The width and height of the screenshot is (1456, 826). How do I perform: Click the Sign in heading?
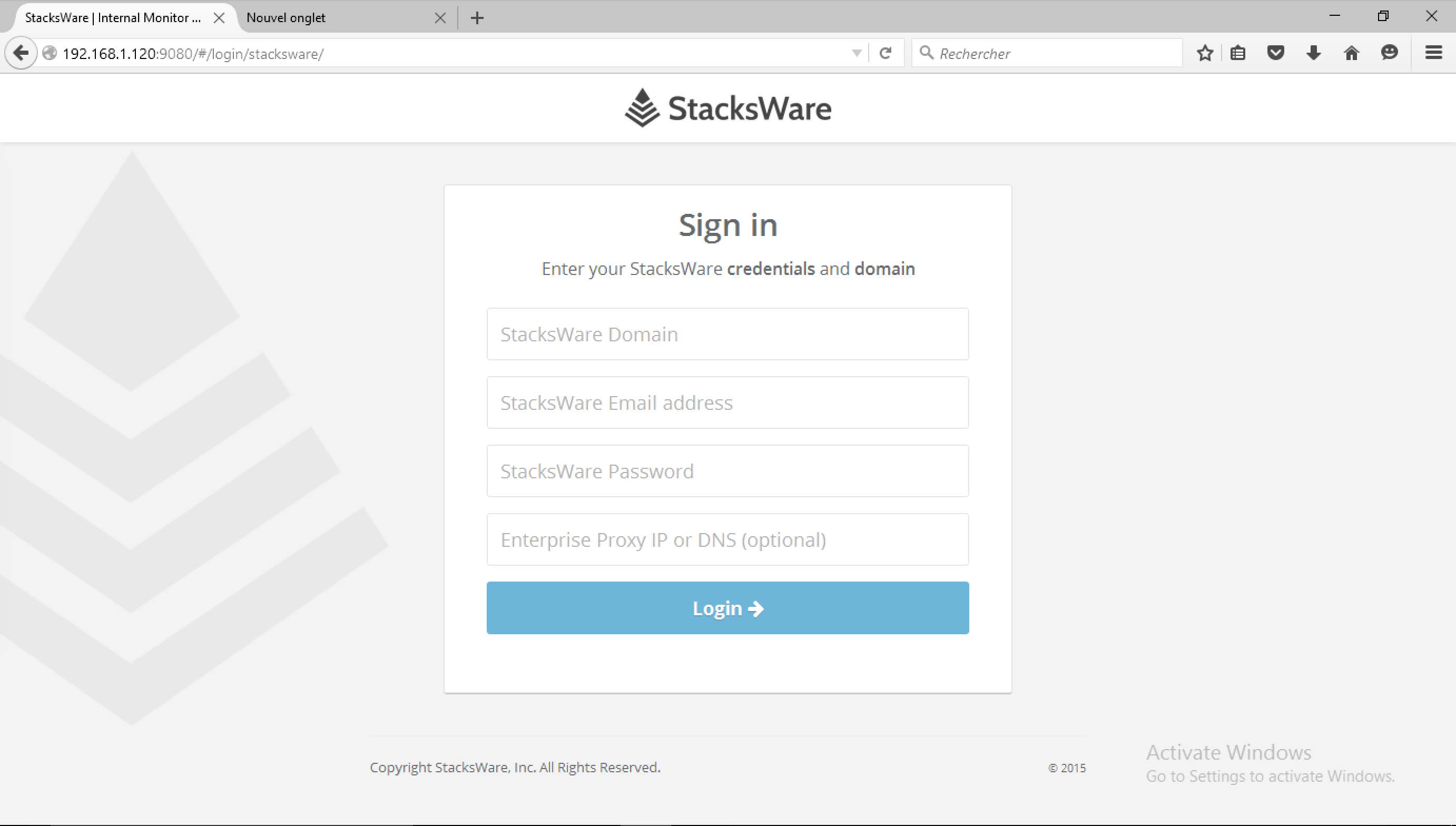point(727,225)
